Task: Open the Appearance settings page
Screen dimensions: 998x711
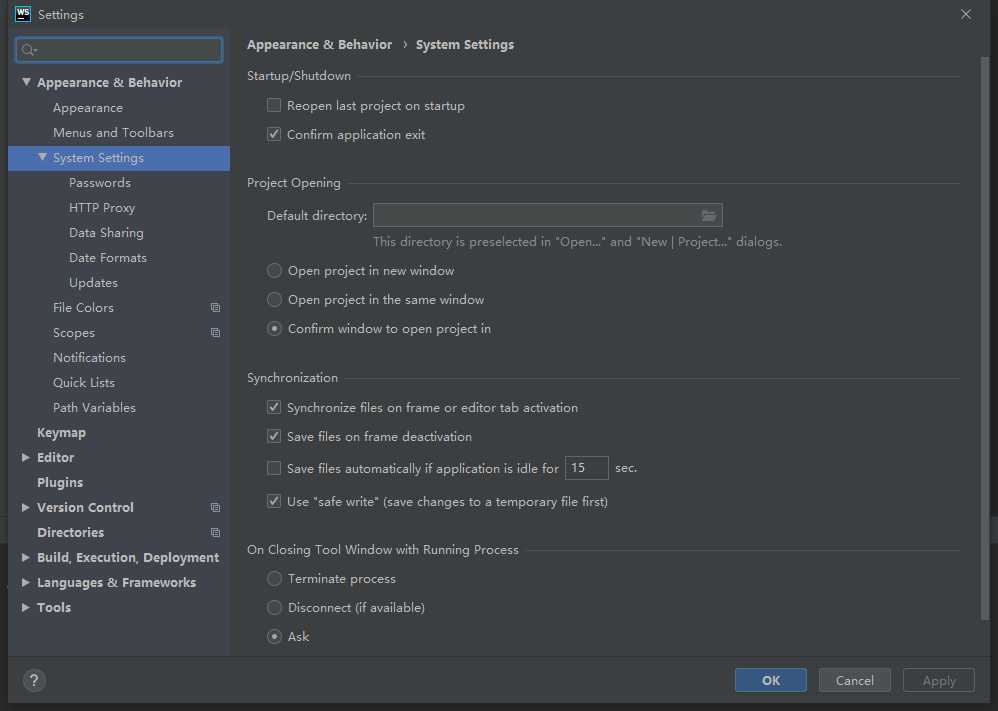Action: pos(88,108)
